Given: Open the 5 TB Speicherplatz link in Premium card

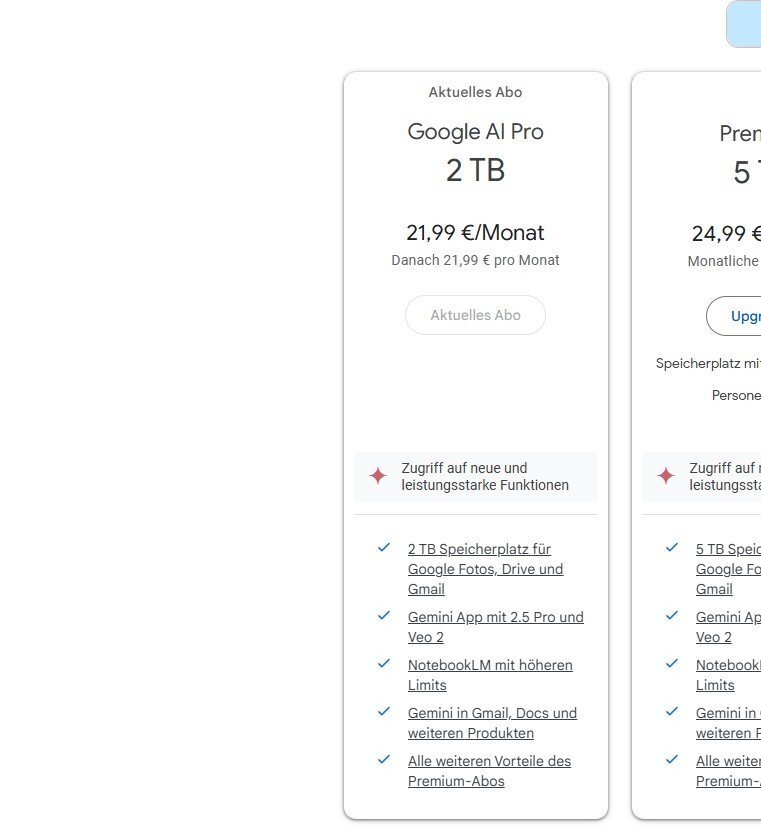Looking at the screenshot, I should (x=728, y=549).
